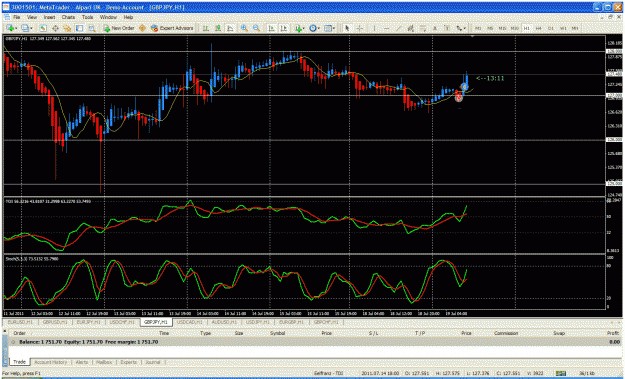
Task: Select the Equidistant Channel tool
Action: pos(411,28)
